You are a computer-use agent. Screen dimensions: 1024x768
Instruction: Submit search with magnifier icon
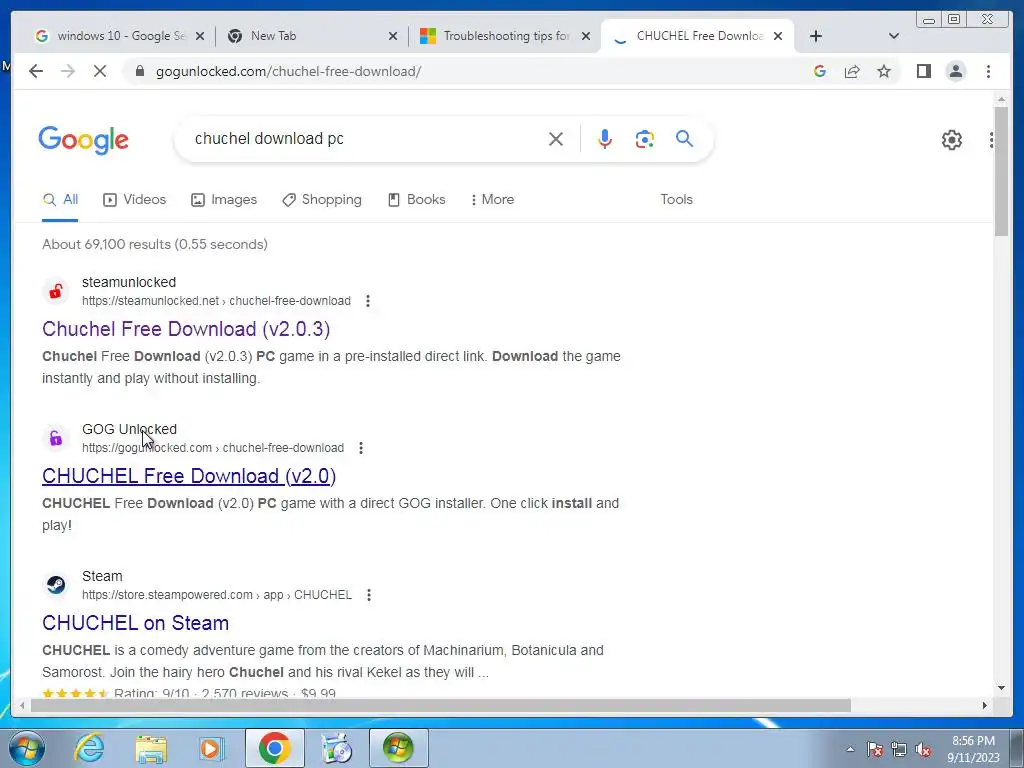pos(684,138)
